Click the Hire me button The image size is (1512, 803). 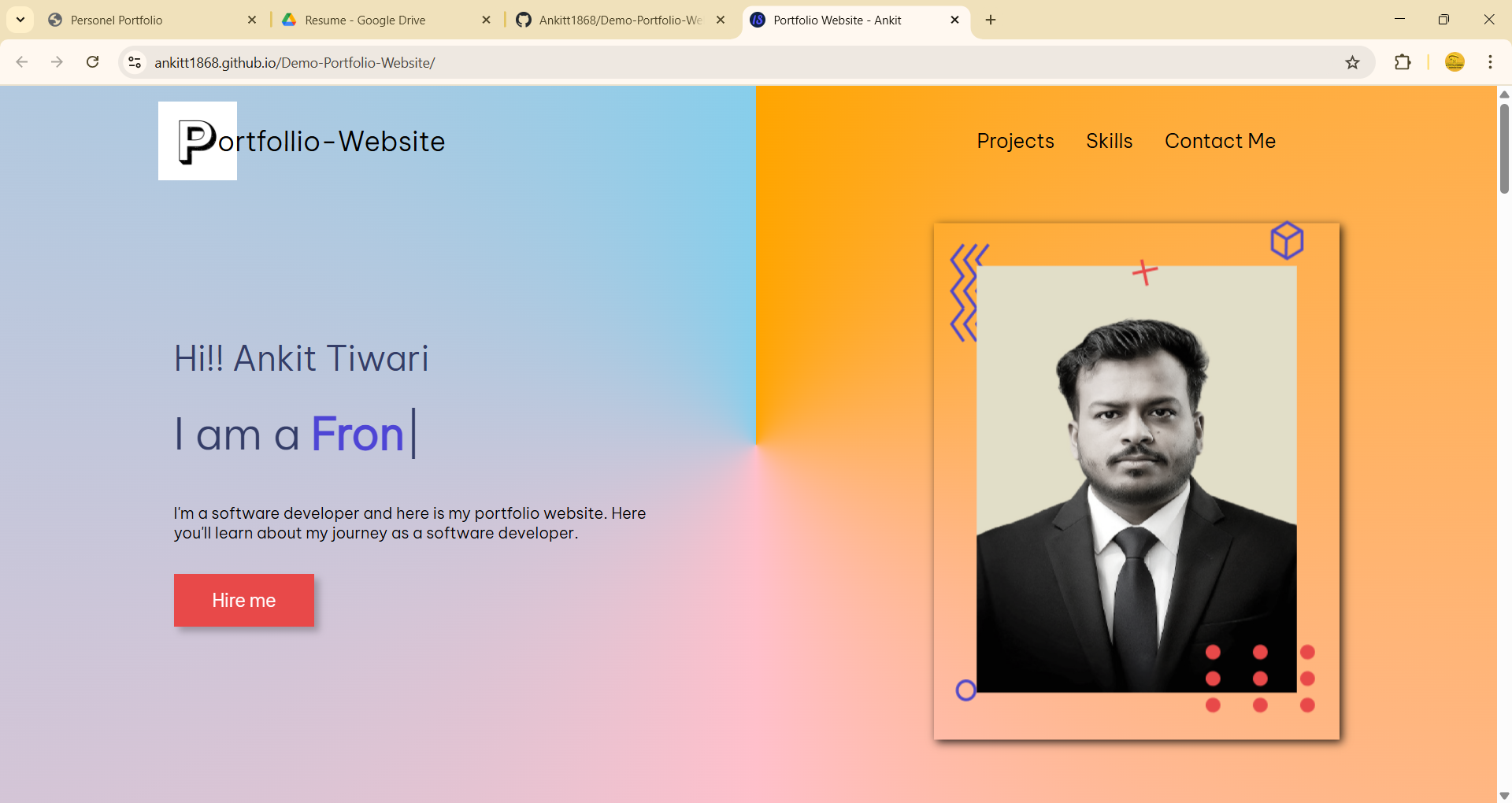point(243,600)
